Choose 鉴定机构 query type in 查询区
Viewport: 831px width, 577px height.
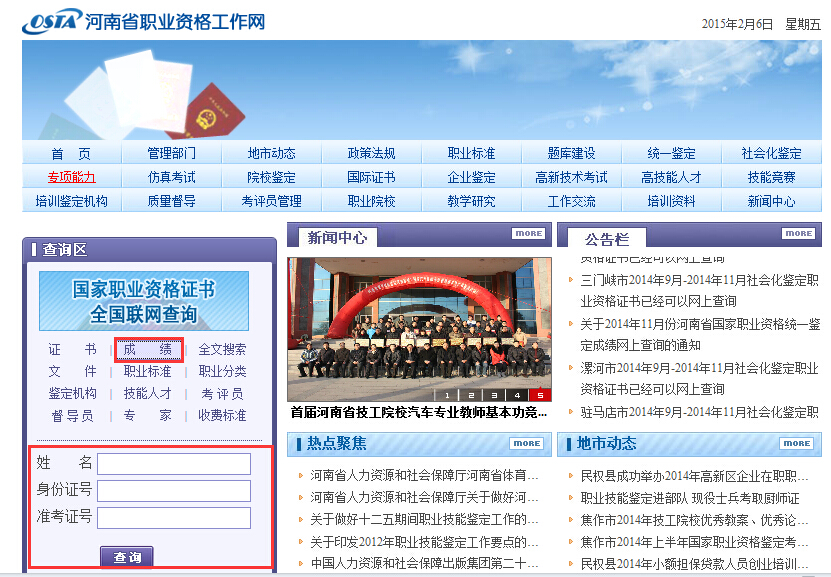[73, 394]
